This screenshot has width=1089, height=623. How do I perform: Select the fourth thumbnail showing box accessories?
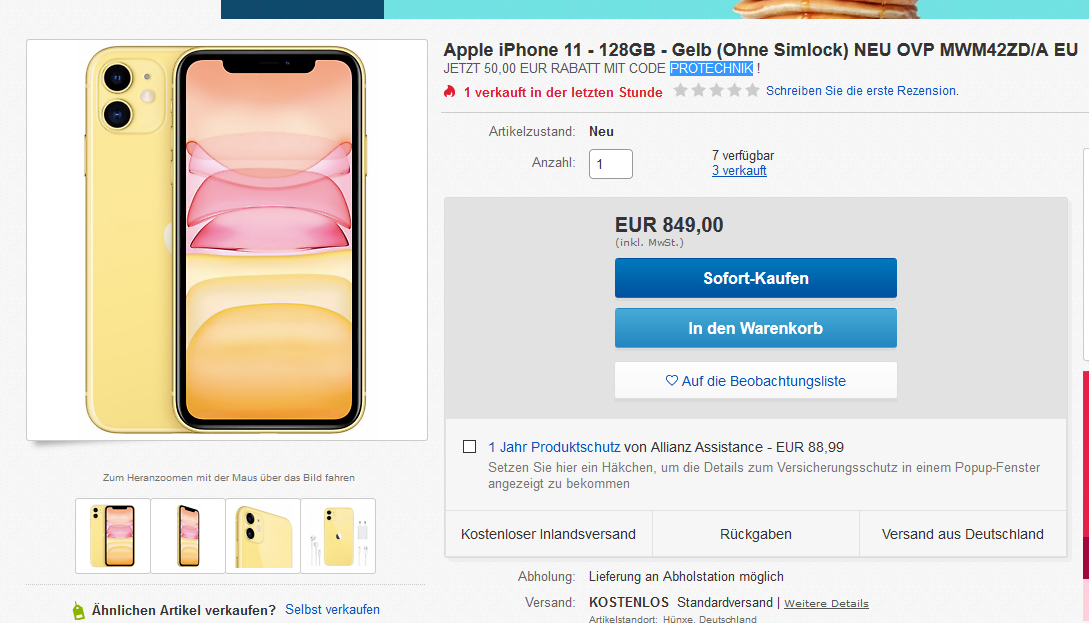coord(338,536)
